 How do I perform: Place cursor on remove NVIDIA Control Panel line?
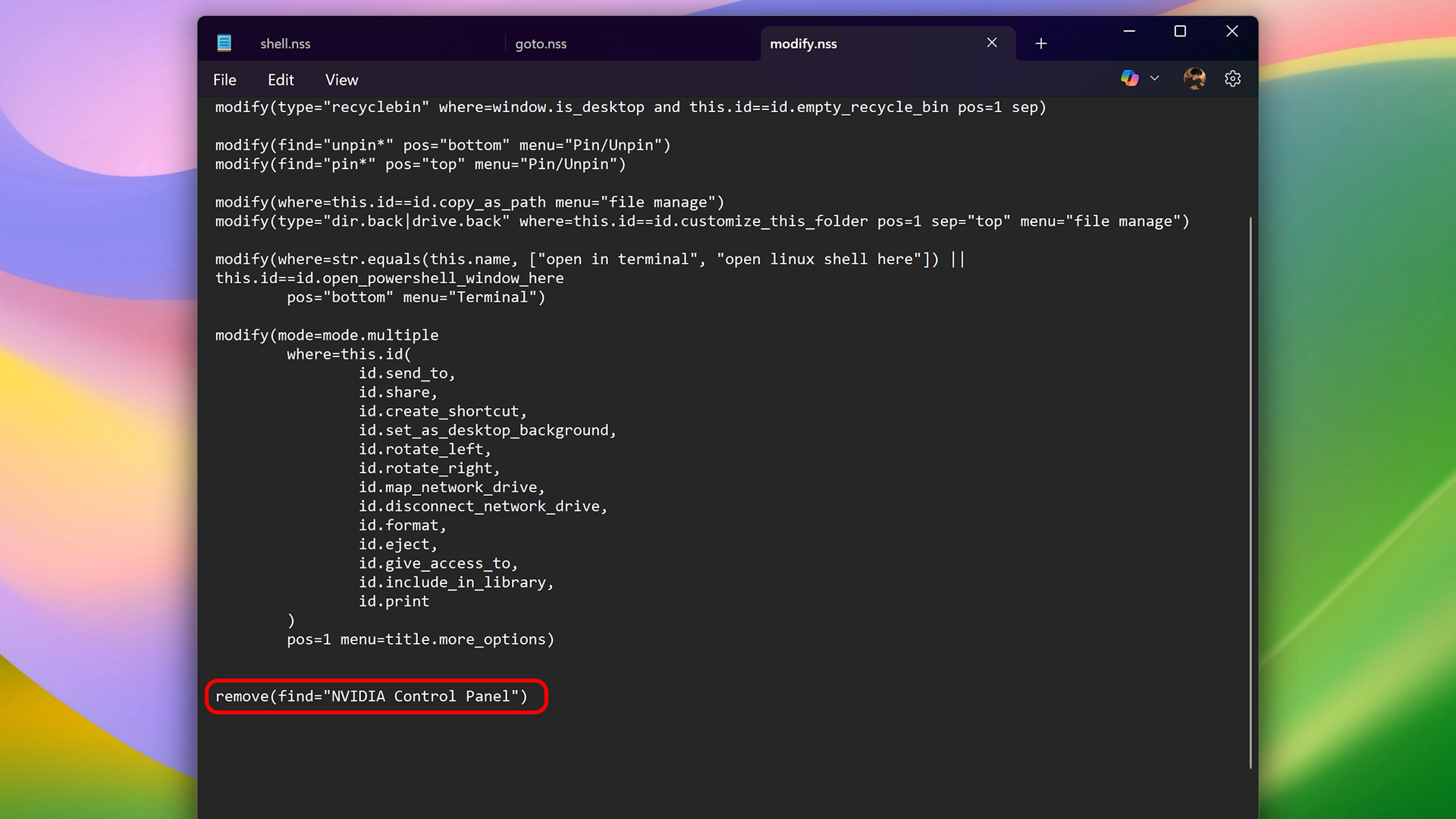pos(372,696)
